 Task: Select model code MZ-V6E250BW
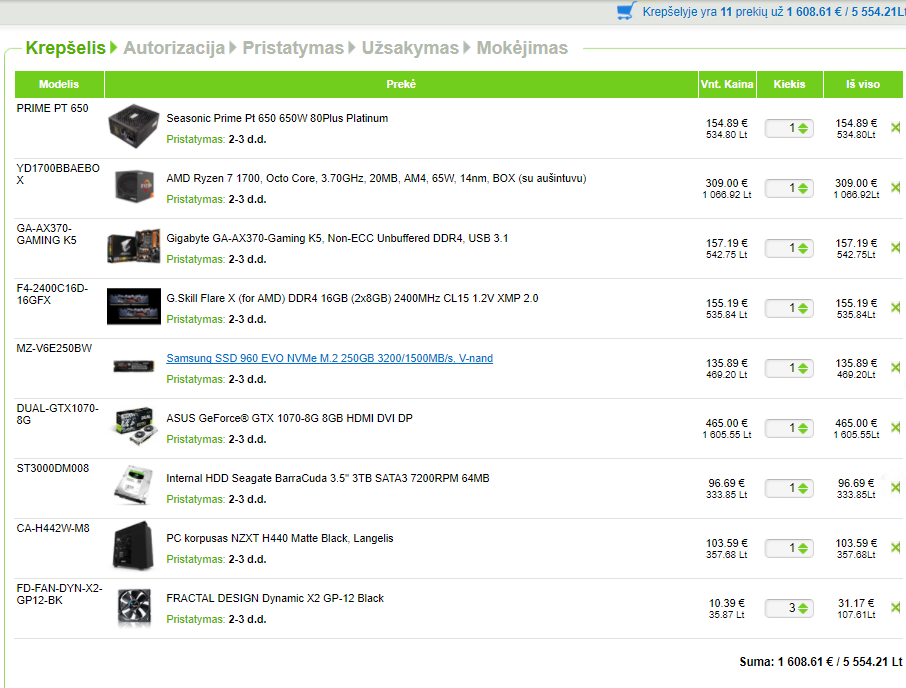(54, 348)
